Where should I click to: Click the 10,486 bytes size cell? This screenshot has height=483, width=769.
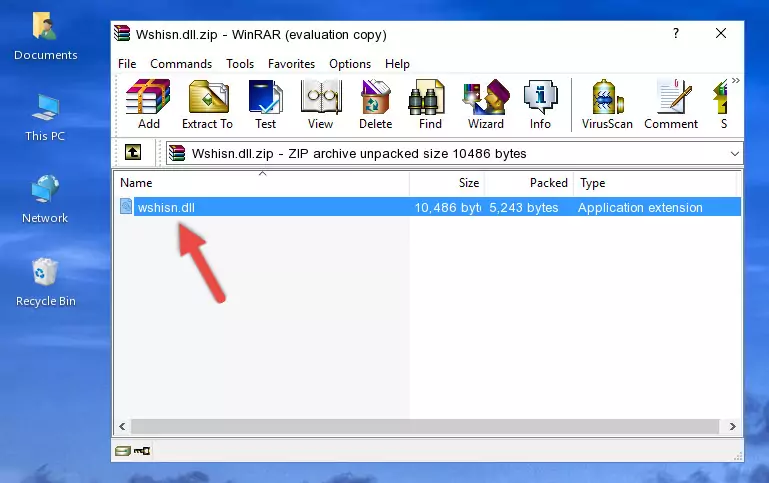[x=447, y=207]
